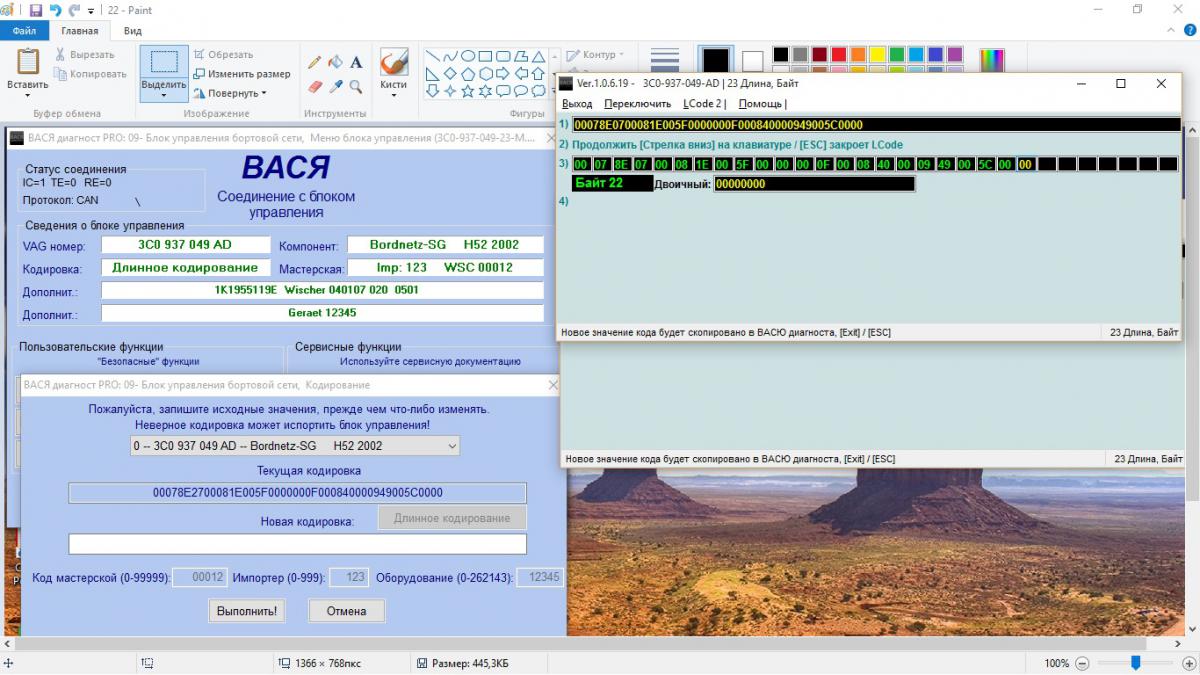The height and width of the screenshot is (675, 1200).
Task: Open control module combo box '3C0 937 049 AD'
Action: pyautogui.click(x=296, y=446)
